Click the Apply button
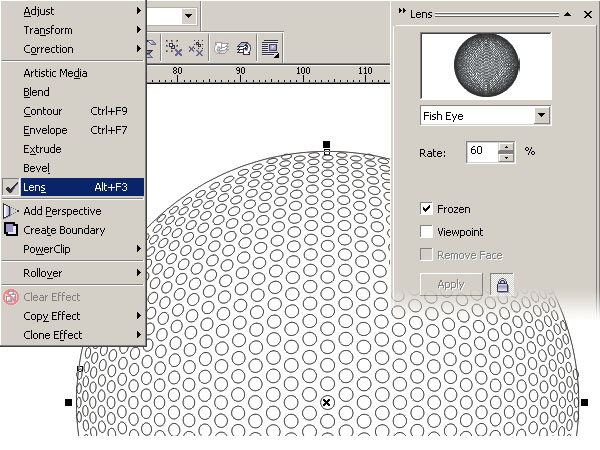Viewport: 600px width, 450px height. point(451,284)
